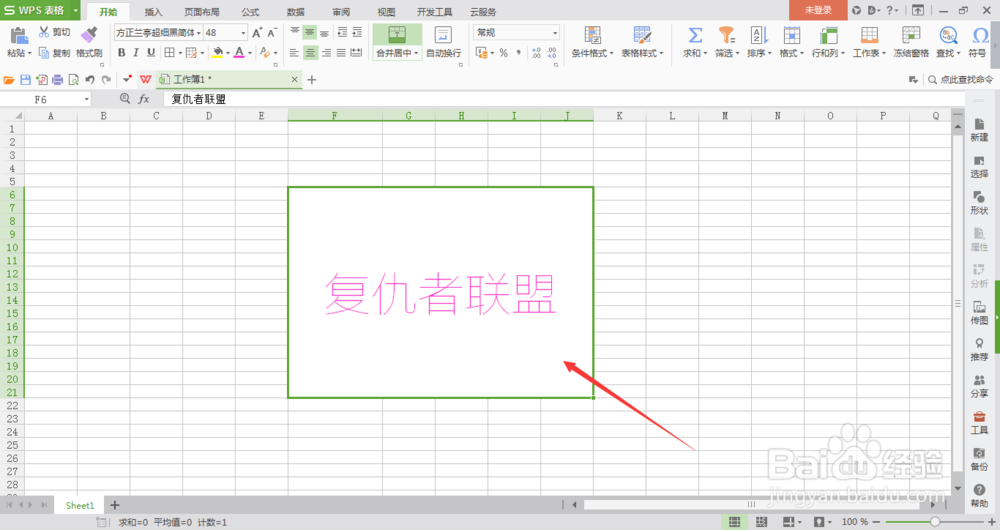Expand the font color dropdown arrow

tap(249, 53)
